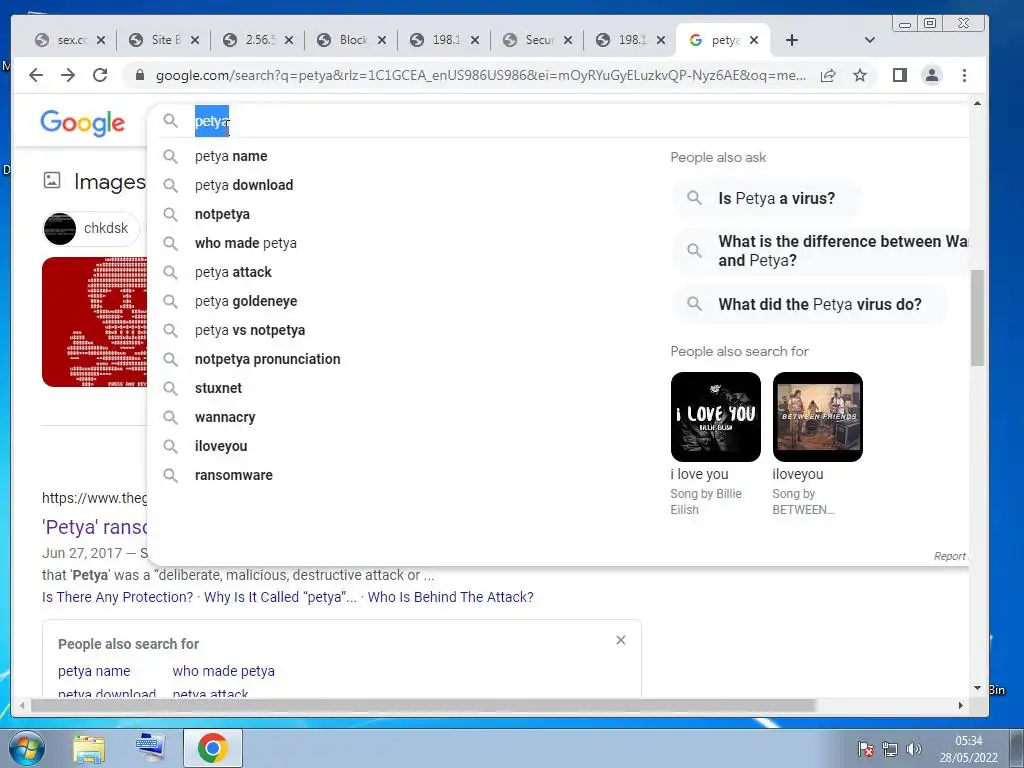Open the Chrome side panel icon

point(900,75)
